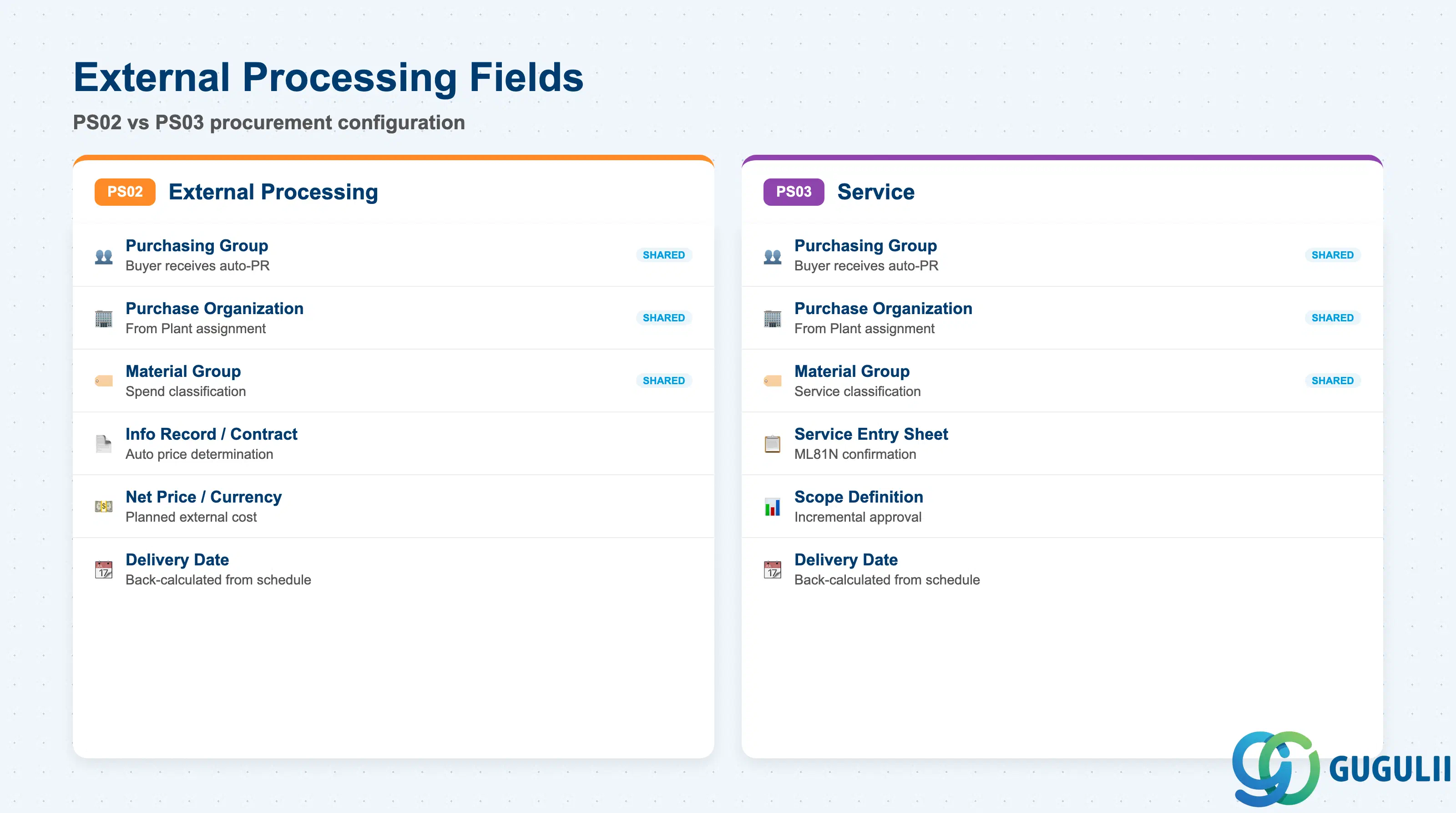This screenshot has width=1456, height=813.
Task: Click the PS03 Purchase Organization building icon
Action: click(772, 319)
